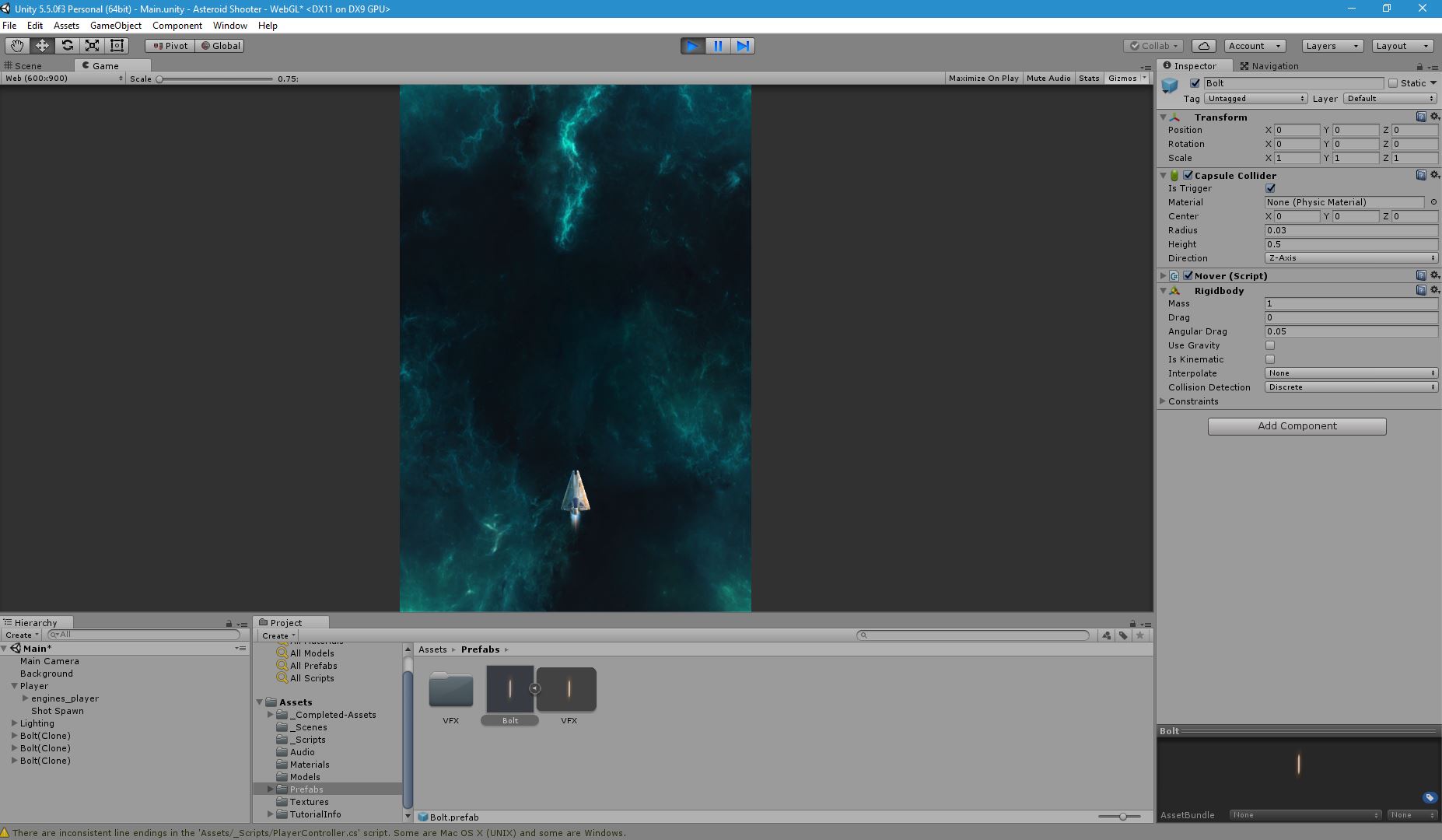This screenshot has height=840, width=1442.
Task: Open the Component menu
Action: (x=177, y=26)
